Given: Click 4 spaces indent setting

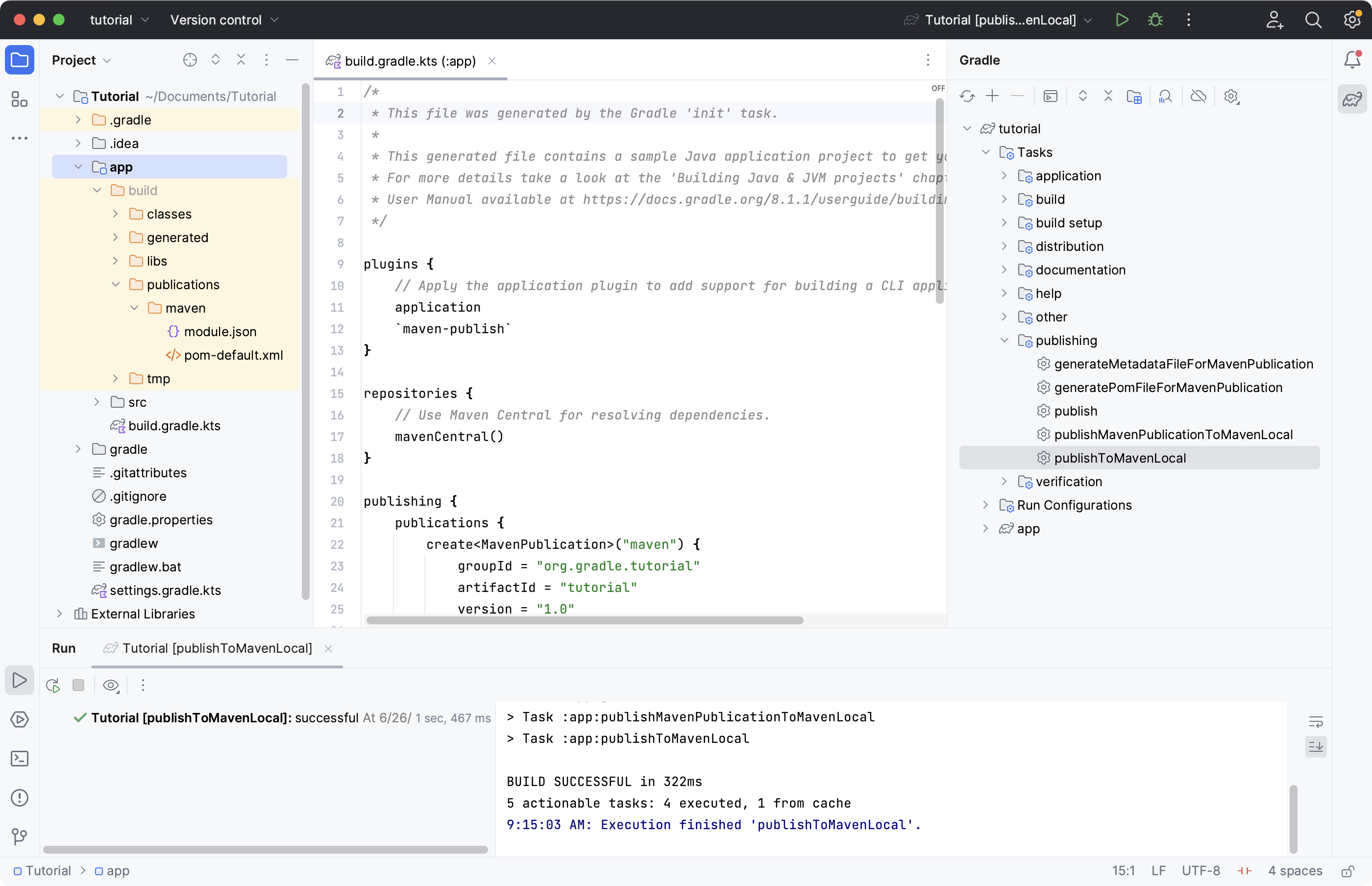Looking at the screenshot, I should [x=1295, y=871].
